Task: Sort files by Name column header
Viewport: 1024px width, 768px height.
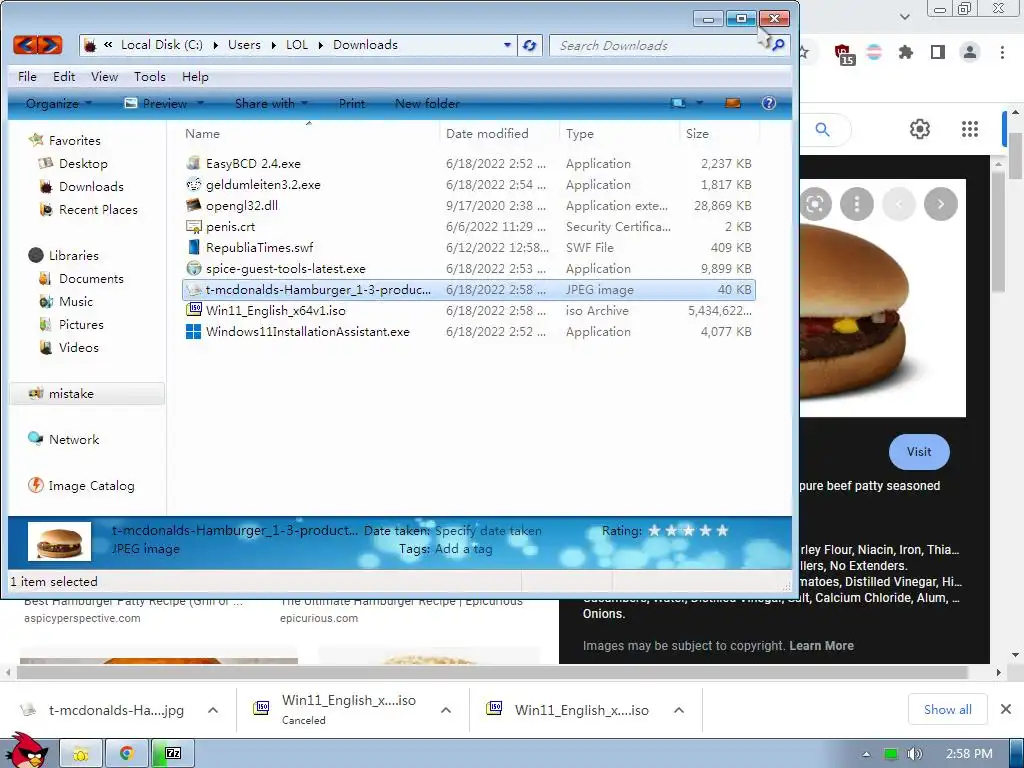Action: pos(309,134)
